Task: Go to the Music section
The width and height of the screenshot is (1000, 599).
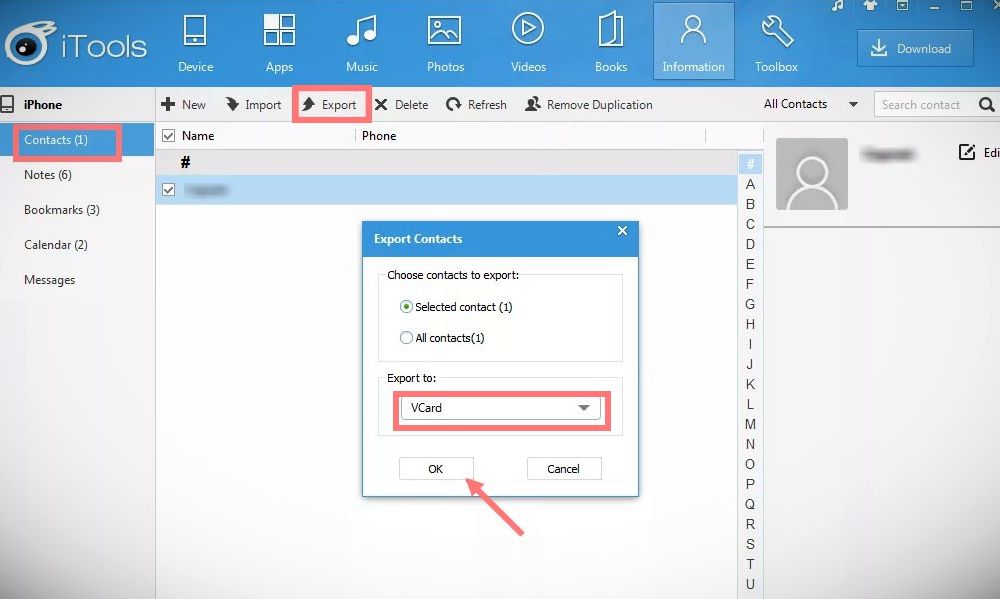Action: click(362, 43)
